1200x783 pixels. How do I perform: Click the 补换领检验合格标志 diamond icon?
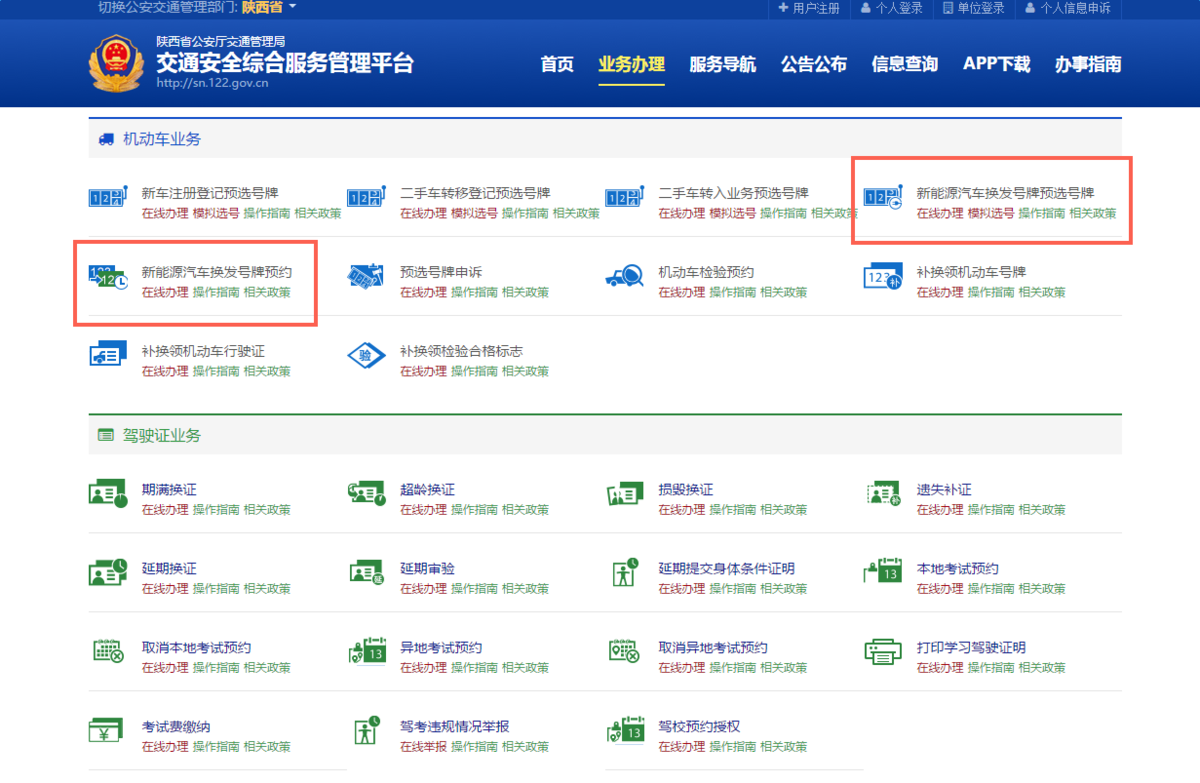[366, 356]
